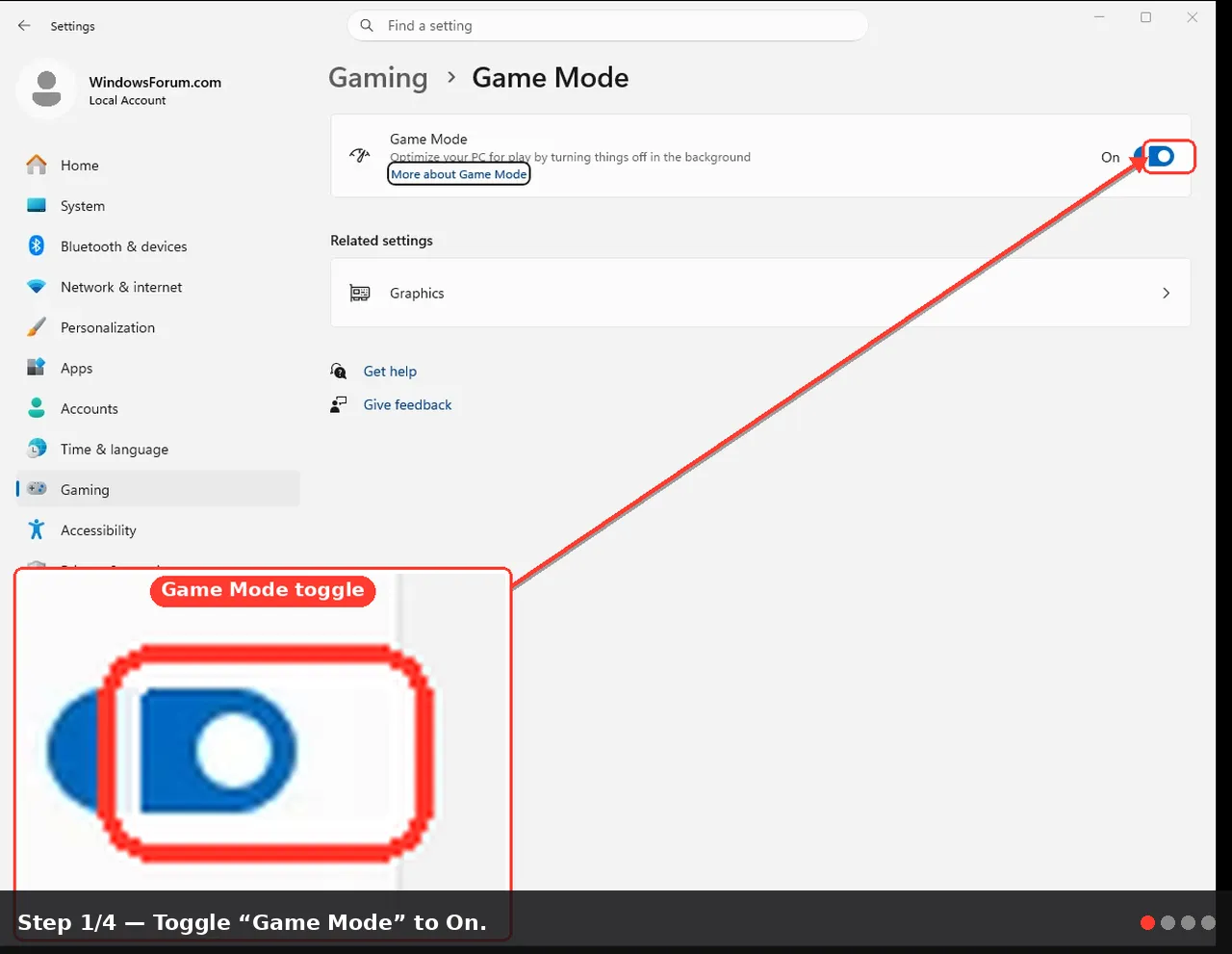Screen dimensions: 1232x954
Task: Click the Accessibility figure icon
Action: coord(37,529)
